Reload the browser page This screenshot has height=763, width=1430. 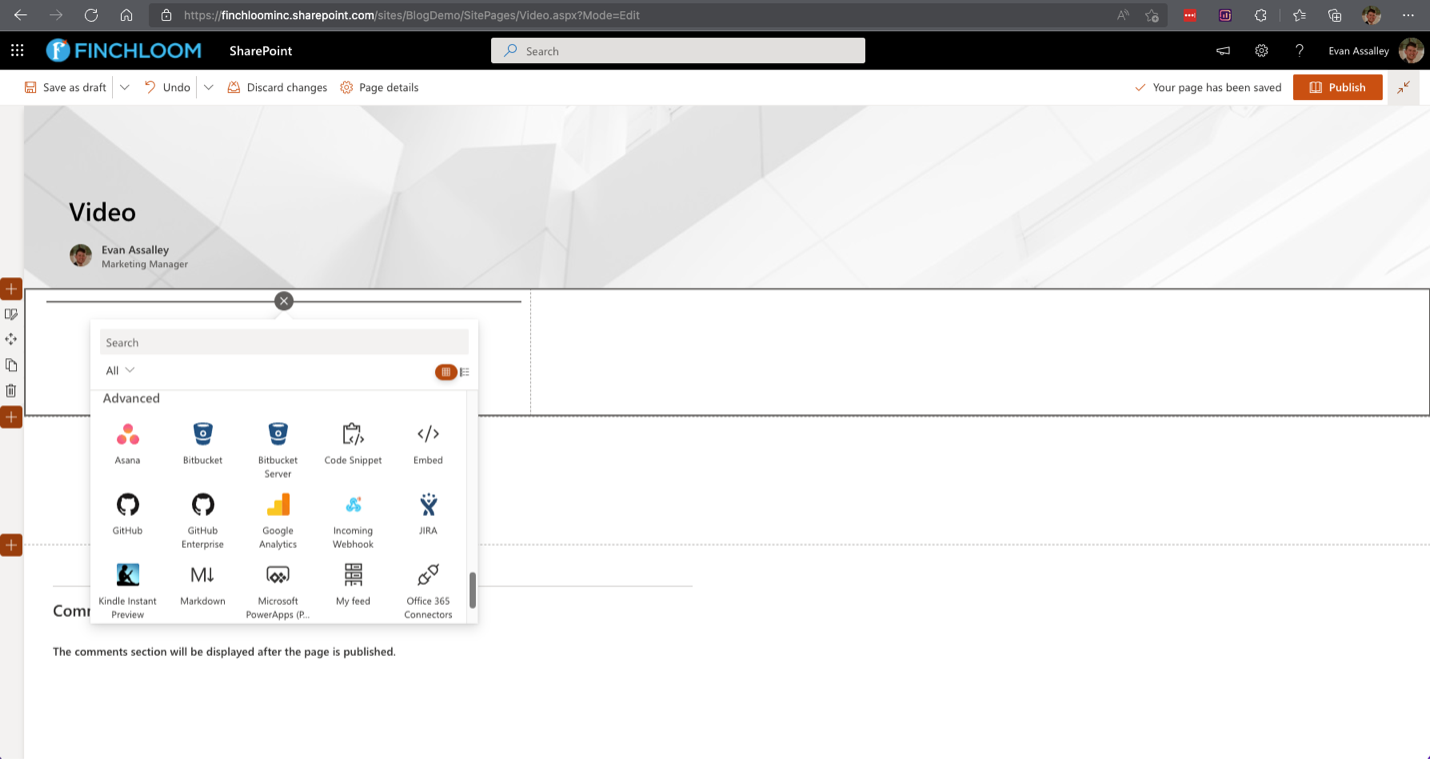coord(91,15)
